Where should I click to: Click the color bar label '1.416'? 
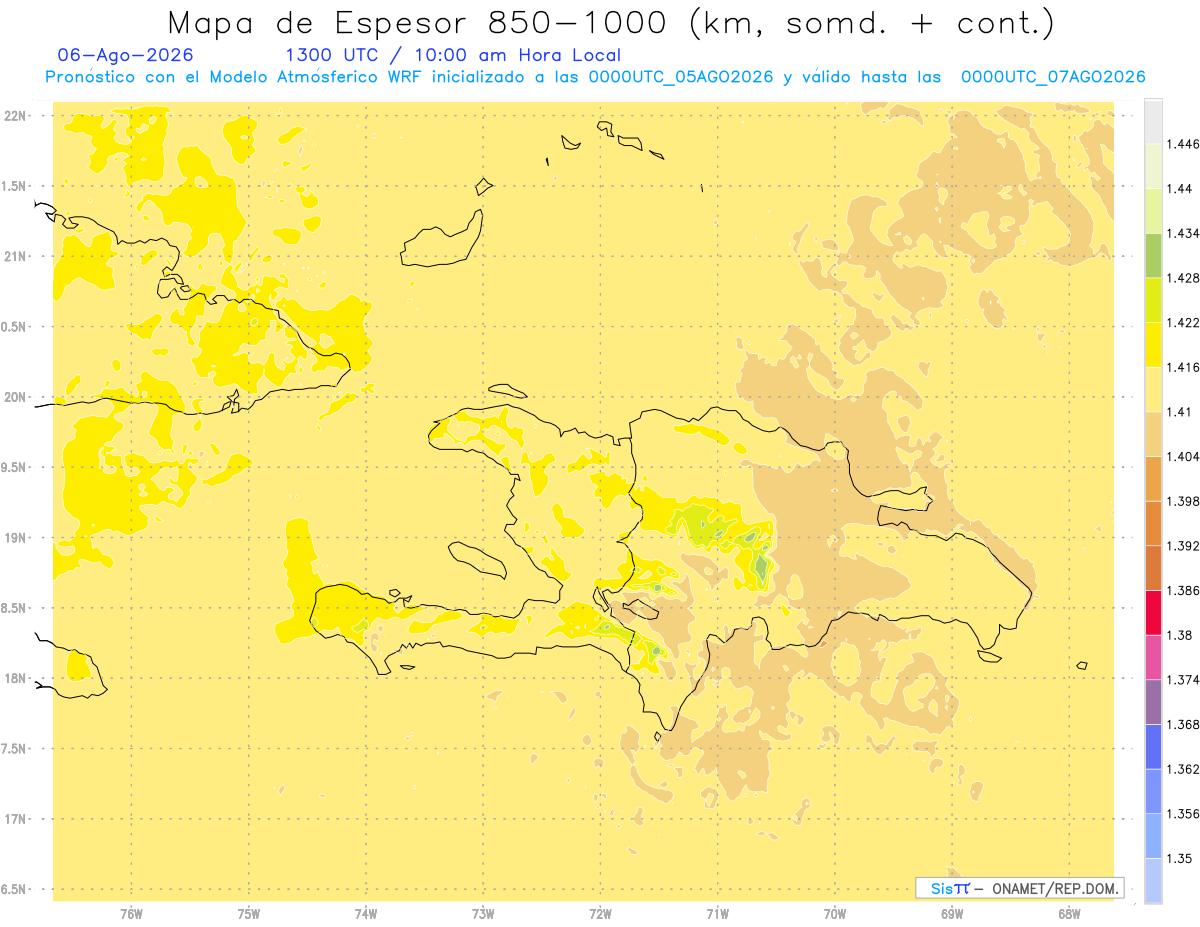(x=1183, y=367)
